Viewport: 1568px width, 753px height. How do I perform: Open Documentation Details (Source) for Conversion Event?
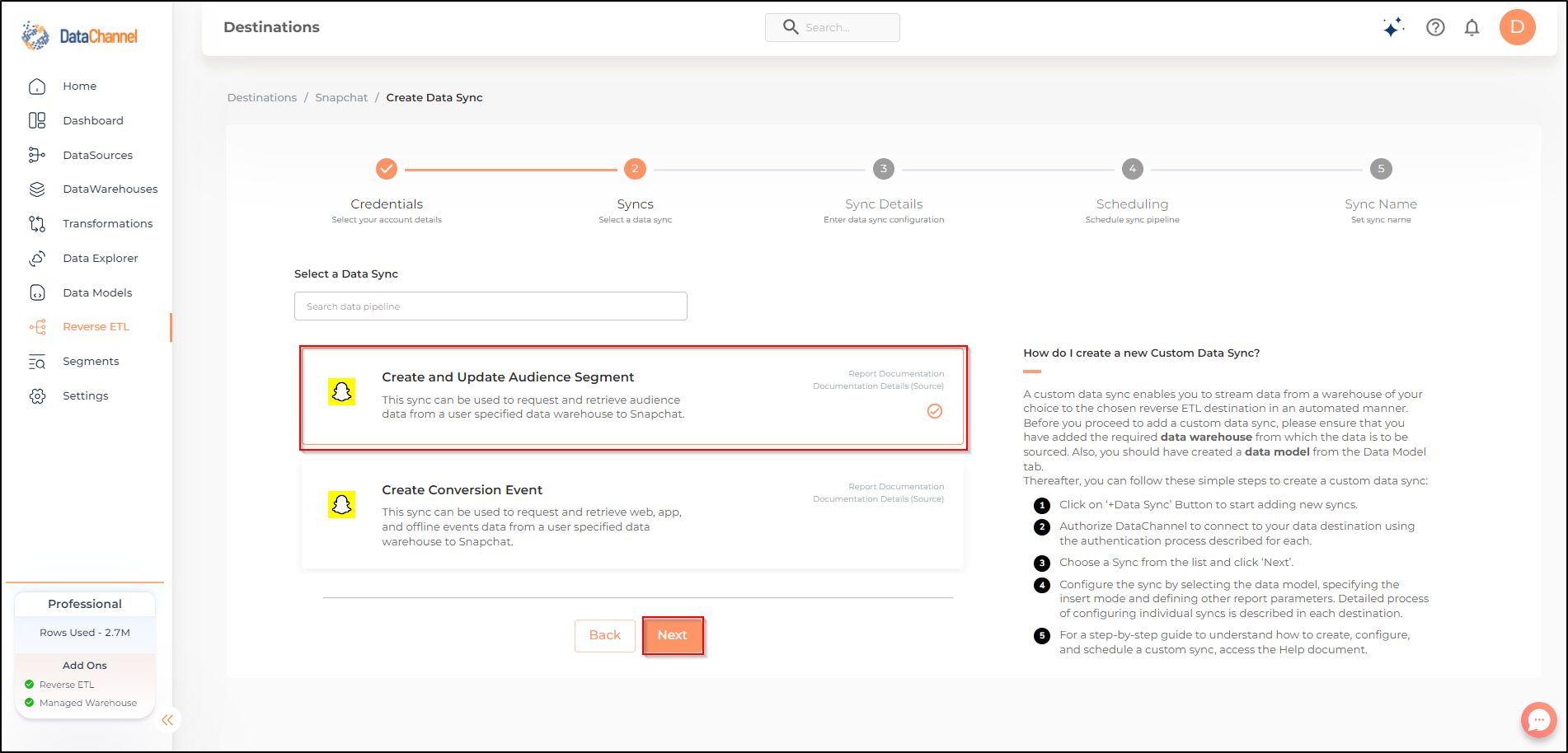coord(878,499)
